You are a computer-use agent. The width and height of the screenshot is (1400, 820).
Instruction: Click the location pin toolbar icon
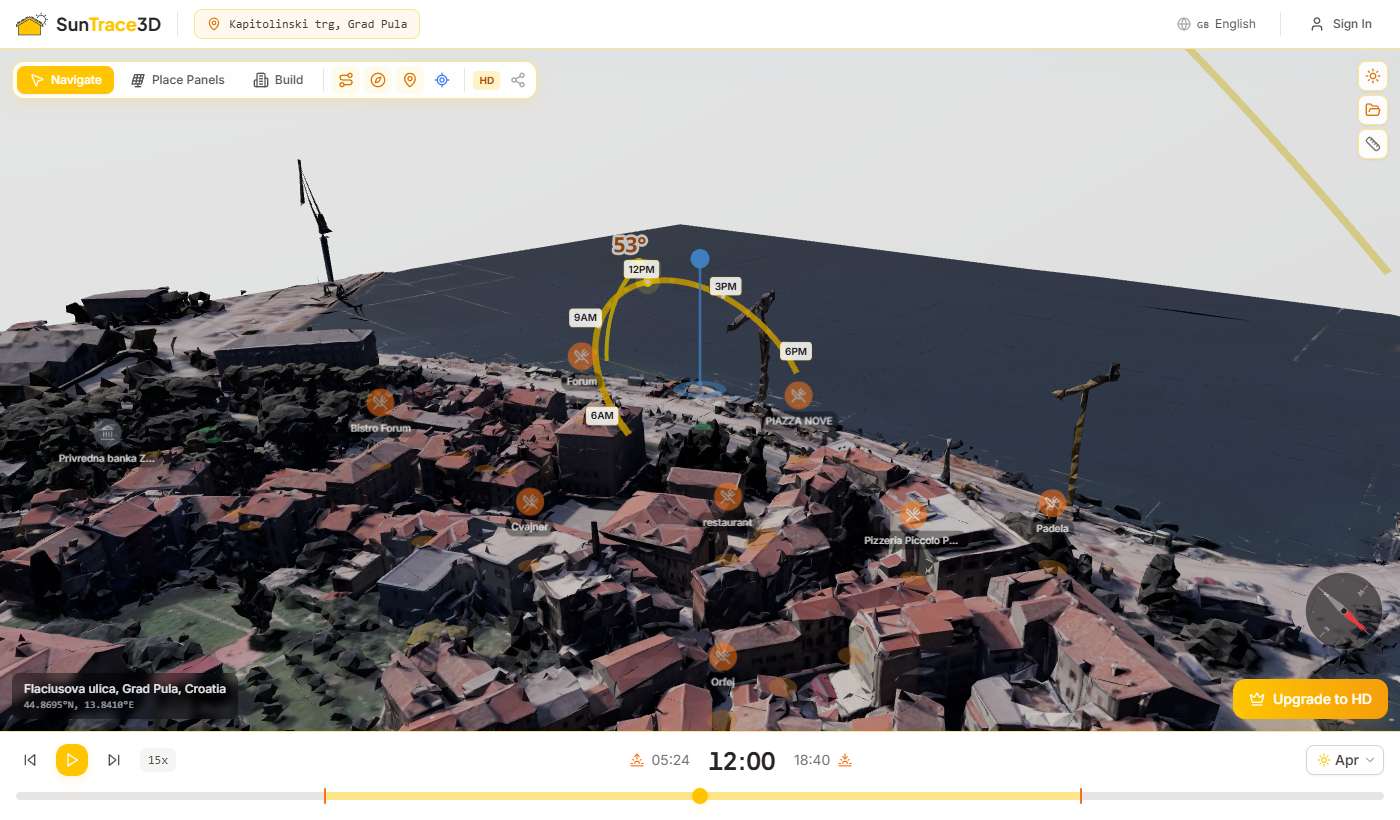pos(409,80)
